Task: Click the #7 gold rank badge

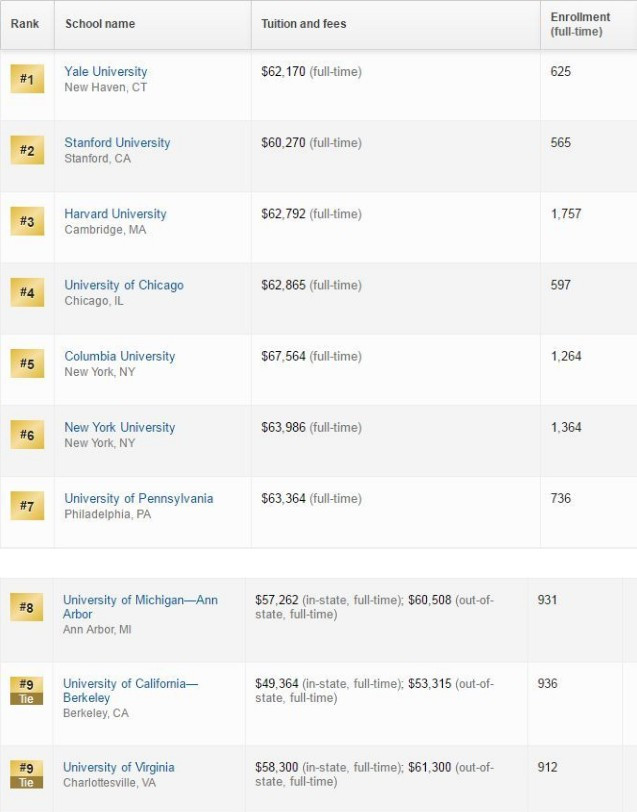Action: pyautogui.click(x=27, y=505)
